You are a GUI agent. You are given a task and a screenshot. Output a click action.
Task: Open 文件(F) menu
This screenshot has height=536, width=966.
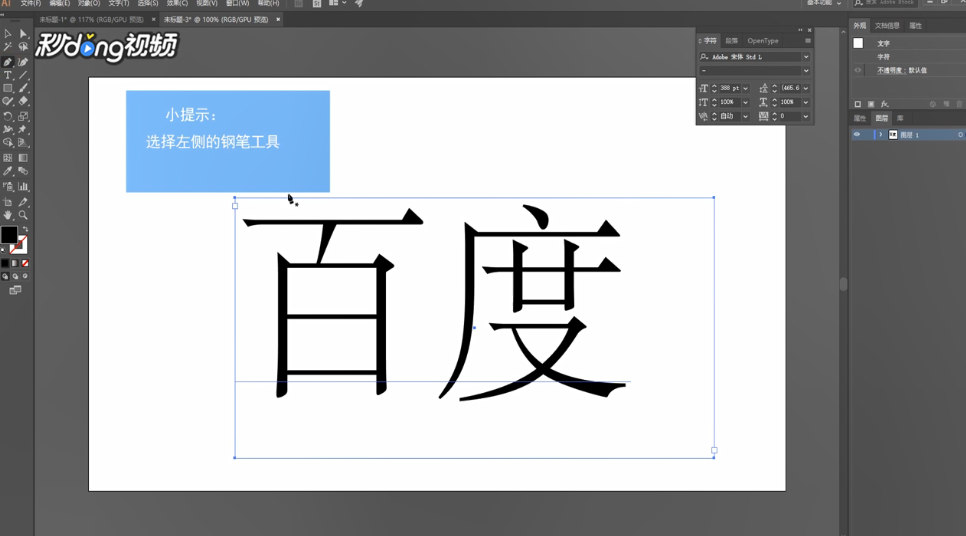pyautogui.click(x=31, y=3)
